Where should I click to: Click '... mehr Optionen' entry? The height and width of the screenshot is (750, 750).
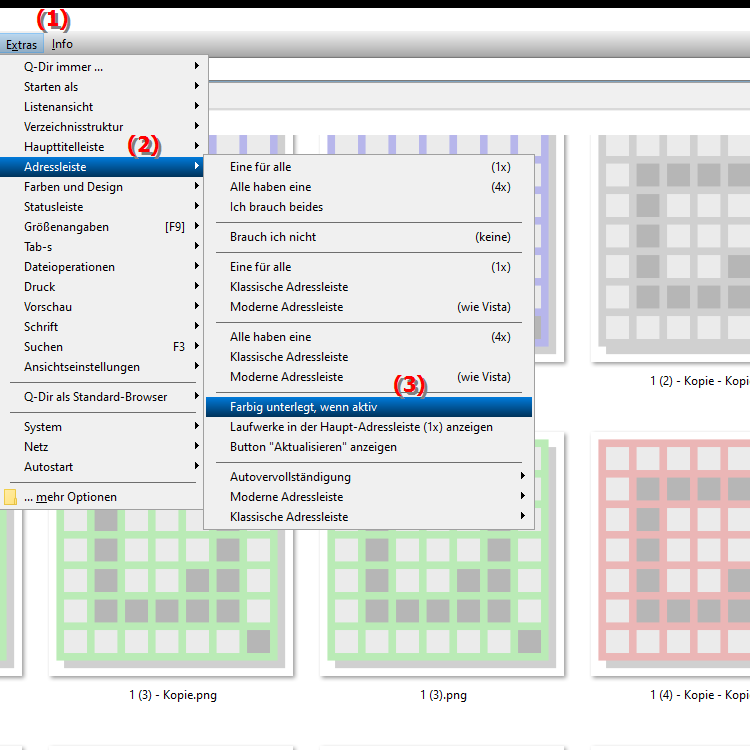[103, 497]
